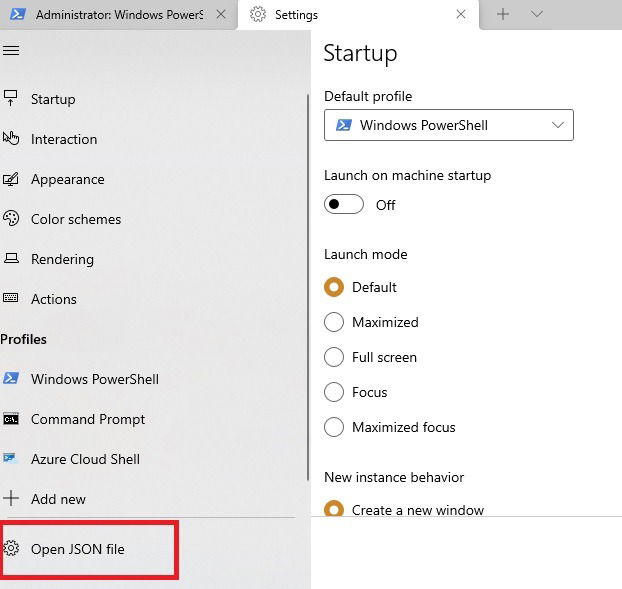Click the Color schemes palette icon

click(11, 219)
